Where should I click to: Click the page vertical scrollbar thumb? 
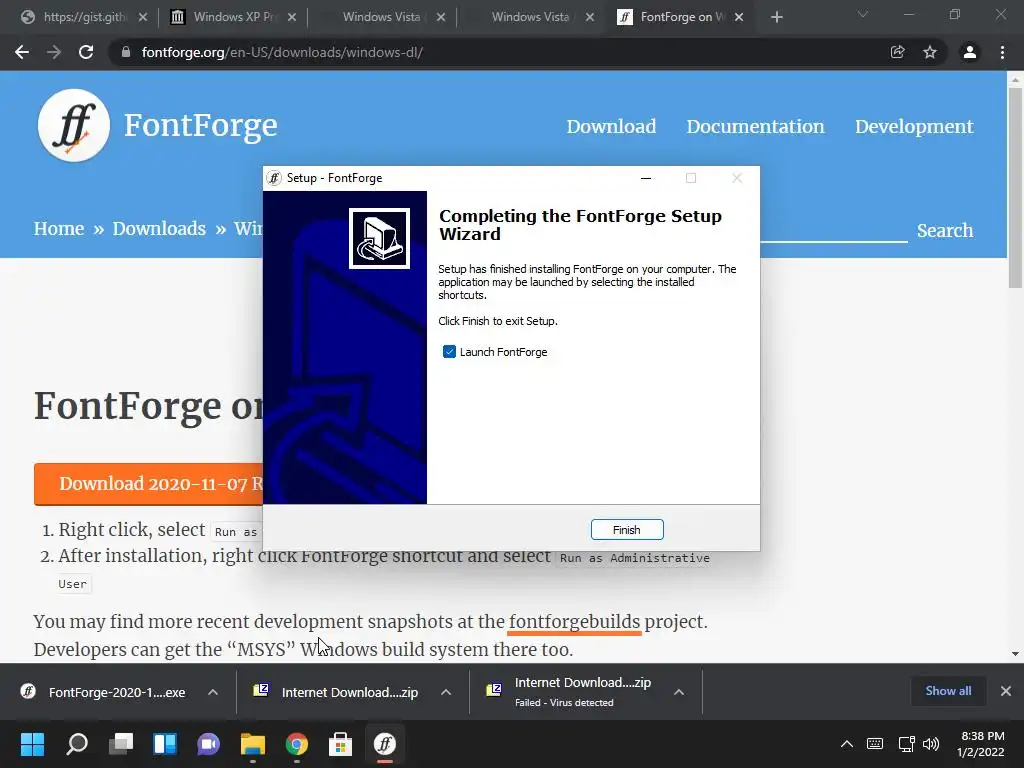(1015, 187)
